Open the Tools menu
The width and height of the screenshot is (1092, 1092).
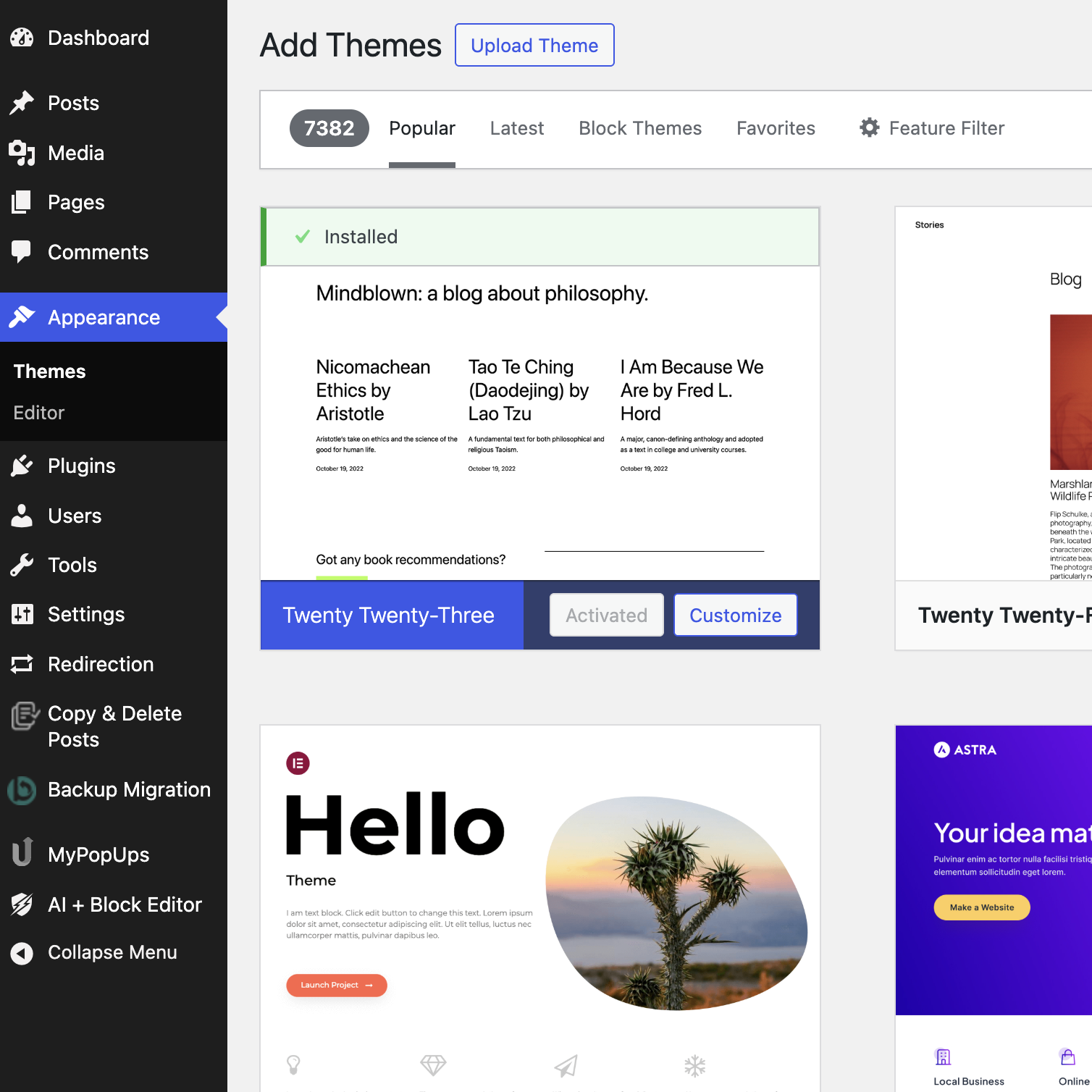tap(114, 565)
